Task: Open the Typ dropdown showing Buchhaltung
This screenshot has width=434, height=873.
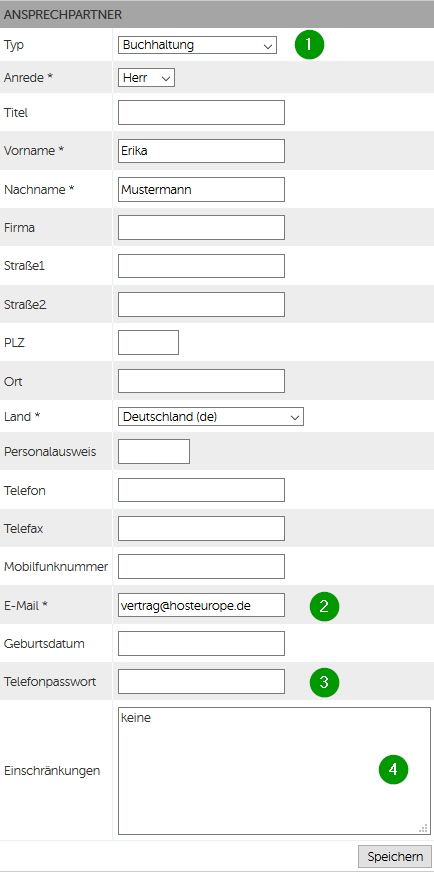Action: (x=197, y=45)
